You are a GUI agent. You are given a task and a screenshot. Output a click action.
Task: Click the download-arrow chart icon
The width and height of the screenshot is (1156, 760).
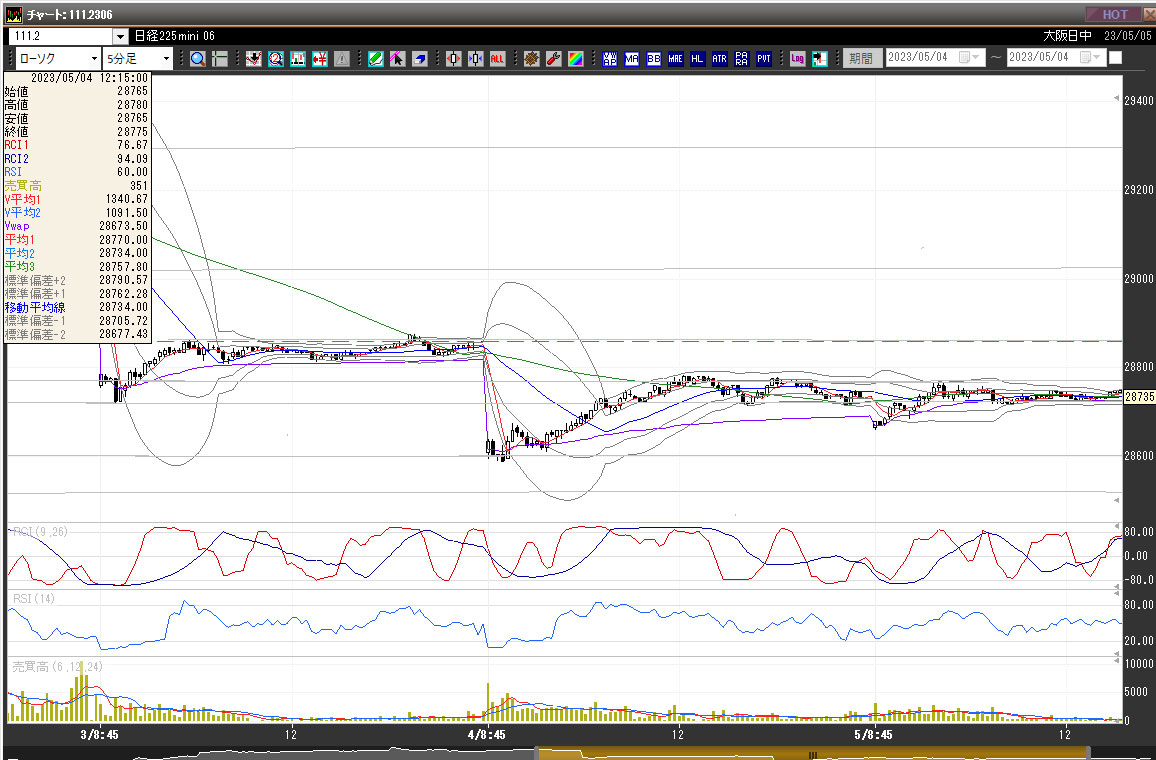pyautogui.click(x=254, y=58)
